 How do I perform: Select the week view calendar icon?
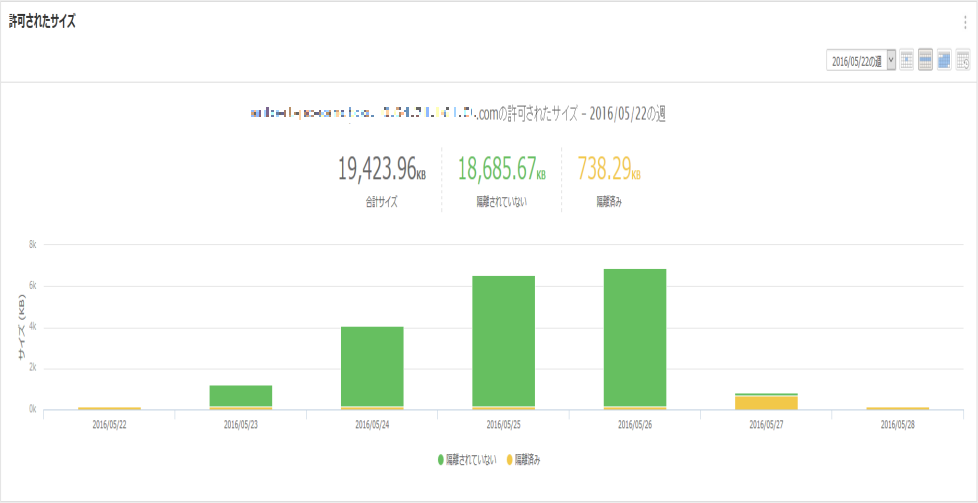pos(926,61)
